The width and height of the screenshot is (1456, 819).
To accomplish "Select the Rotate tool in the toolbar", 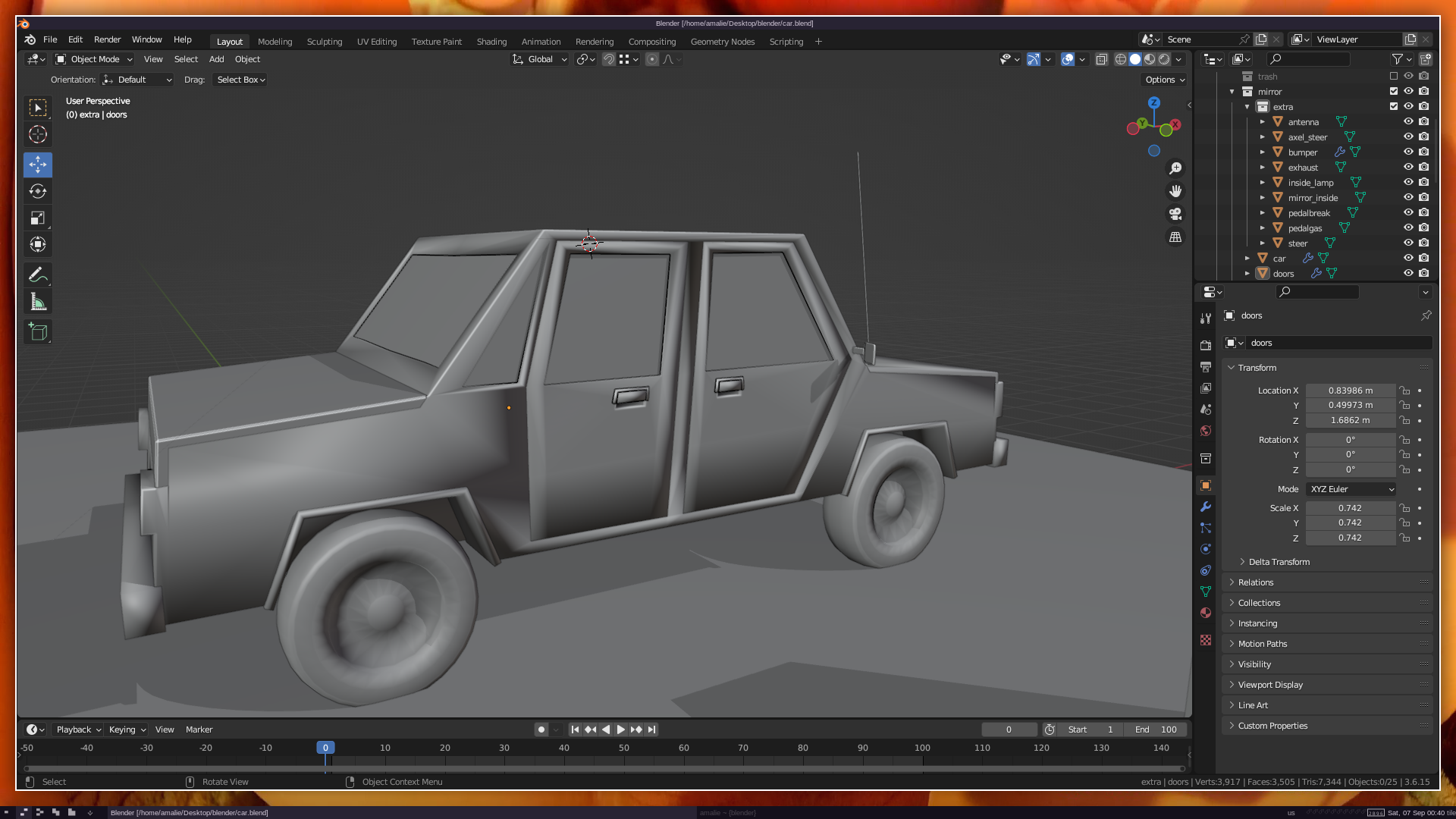I will point(38,191).
